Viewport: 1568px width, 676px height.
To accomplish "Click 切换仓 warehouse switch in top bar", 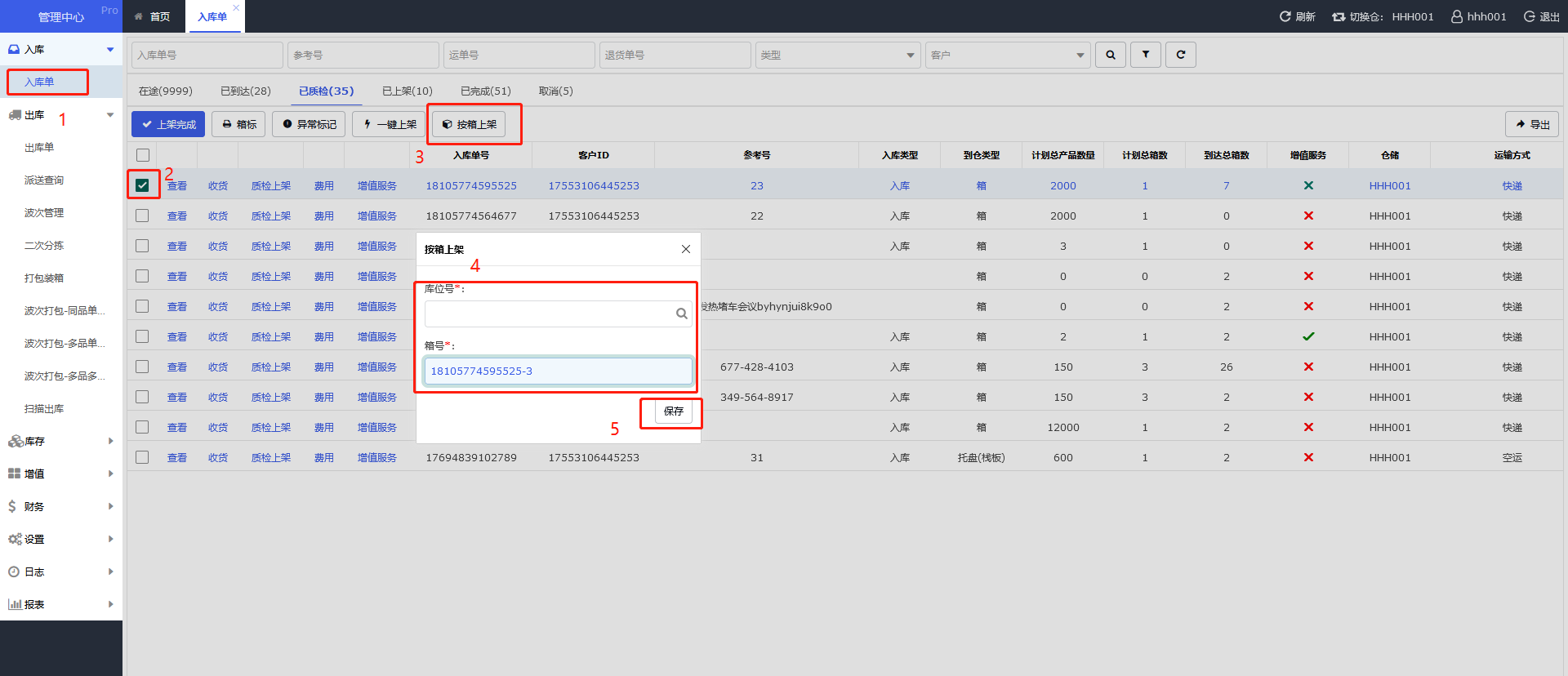I will pyautogui.click(x=1382, y=16).
